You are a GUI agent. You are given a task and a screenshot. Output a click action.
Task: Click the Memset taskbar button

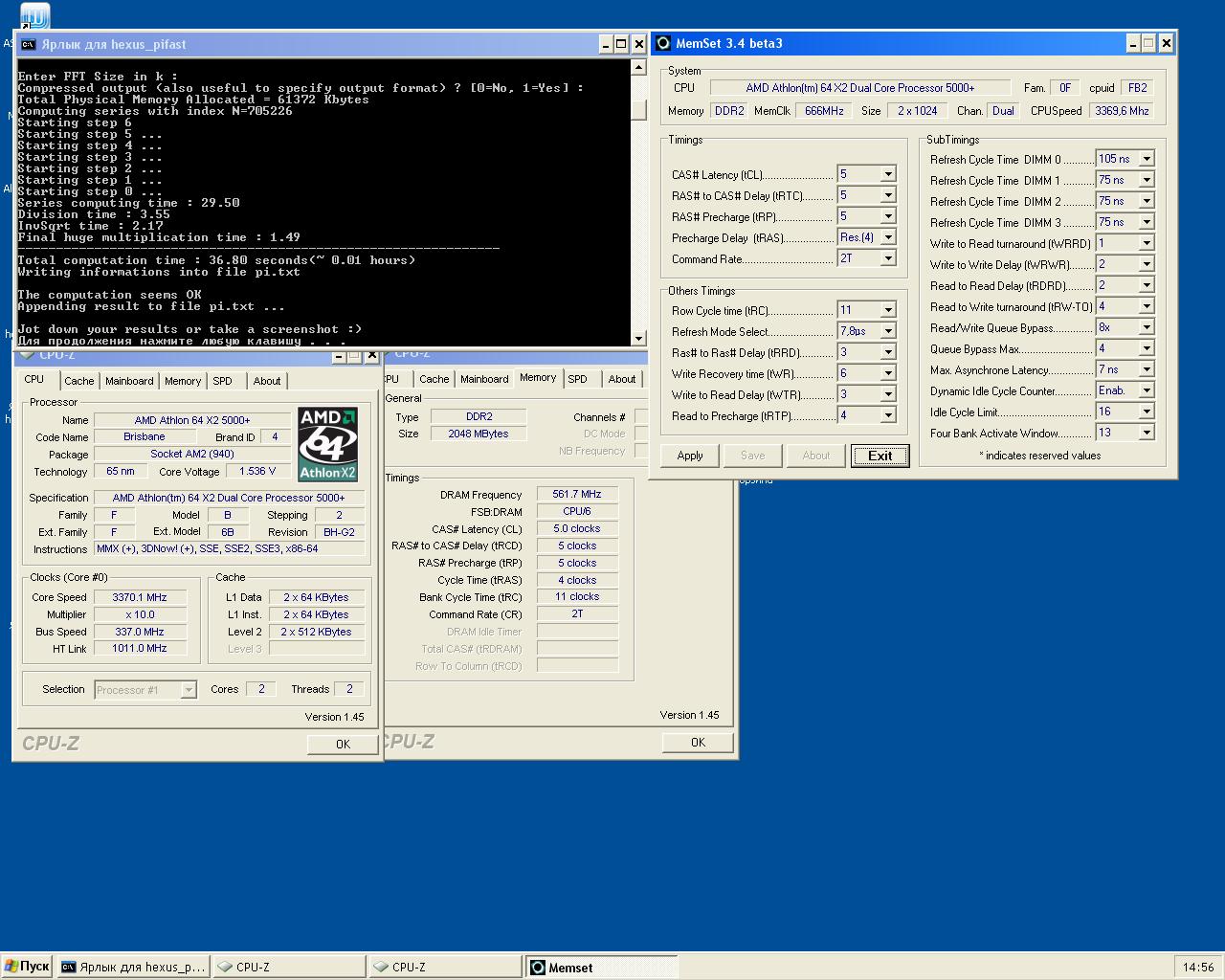point(601,968)
